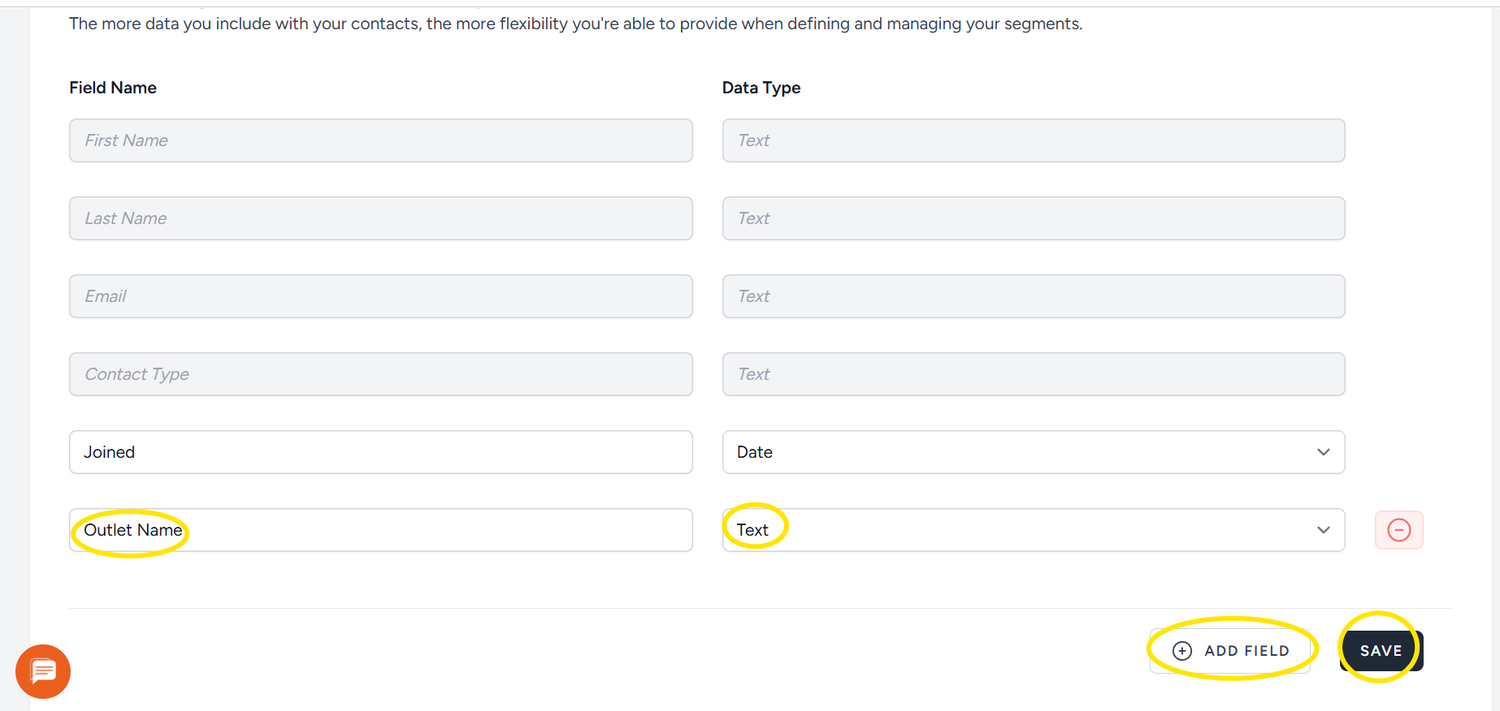Click the disabled Last Name field
This screenshot has width=1500, height=711.
(380, 218)
